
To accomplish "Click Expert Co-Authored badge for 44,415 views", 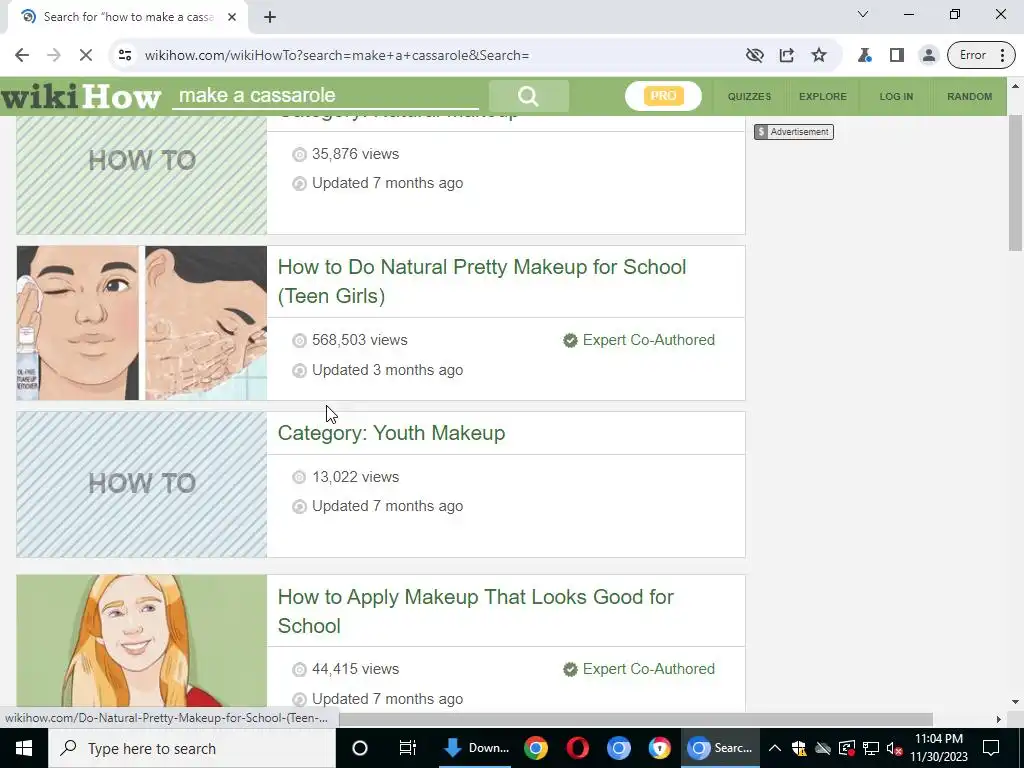I will point(639,669).
